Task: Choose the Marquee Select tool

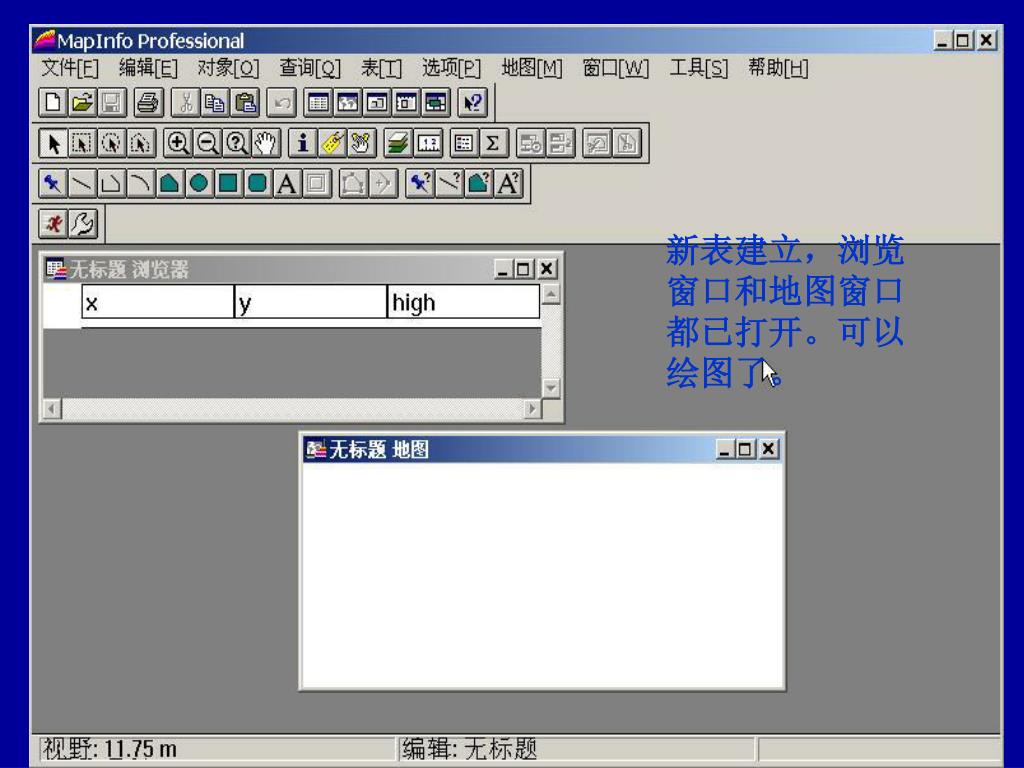Action: (x=82, y=143)
